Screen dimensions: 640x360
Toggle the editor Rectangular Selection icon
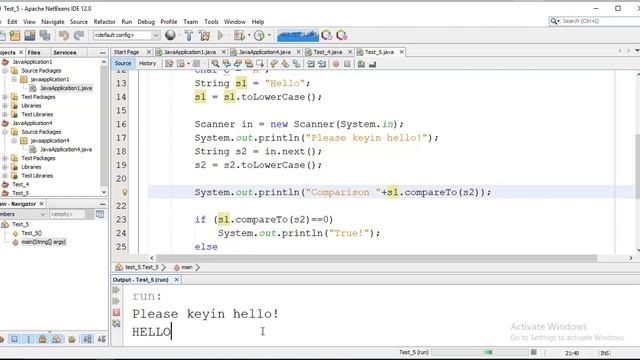point(260,64)
